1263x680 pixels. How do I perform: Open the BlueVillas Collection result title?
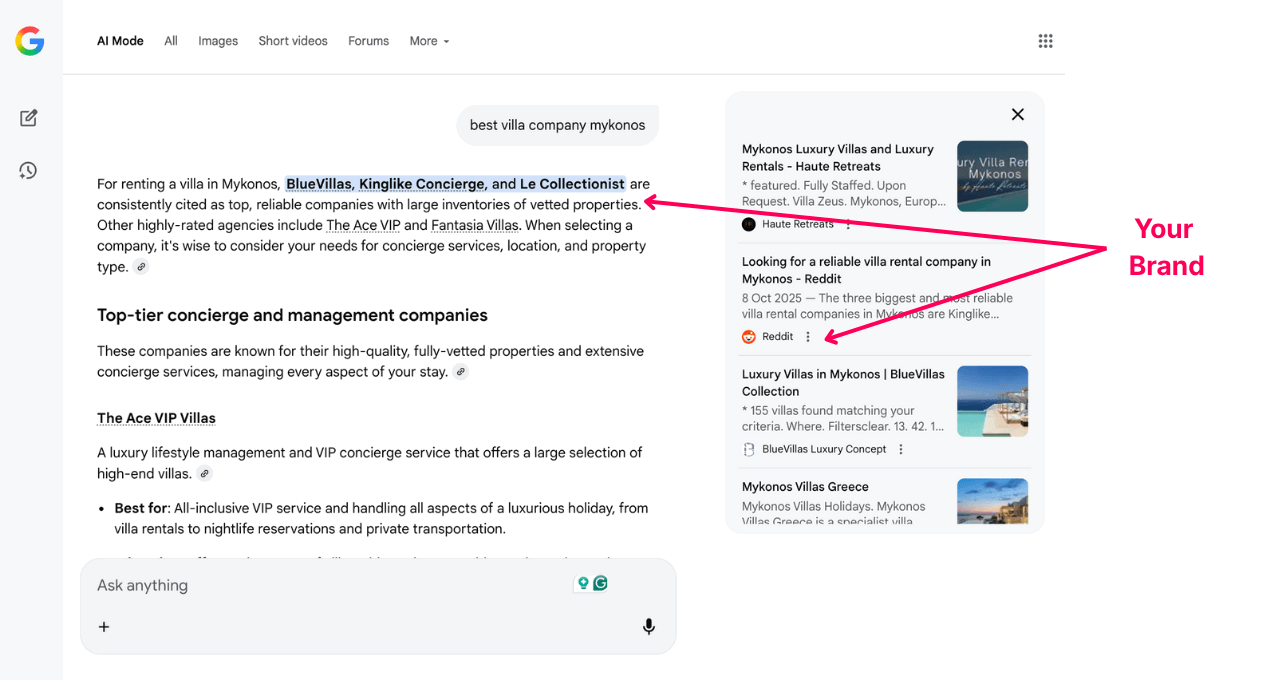pyautogui.click(x=843, y=382)
